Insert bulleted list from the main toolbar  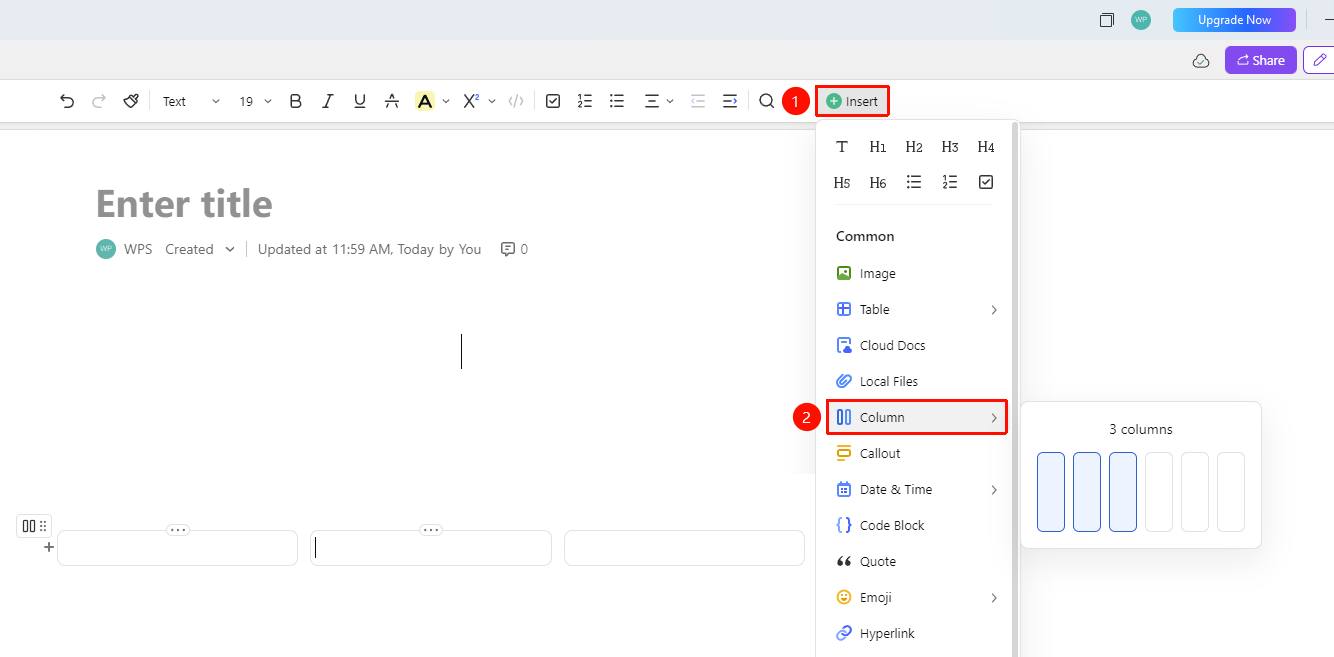coord(617,101)
